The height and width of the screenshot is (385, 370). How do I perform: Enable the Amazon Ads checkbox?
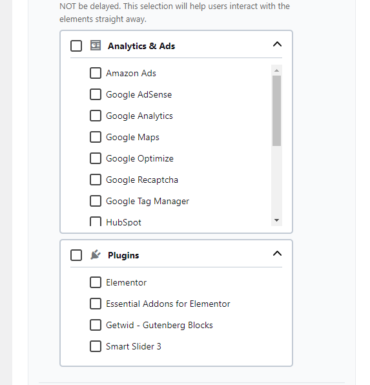(x=96, y=73)
